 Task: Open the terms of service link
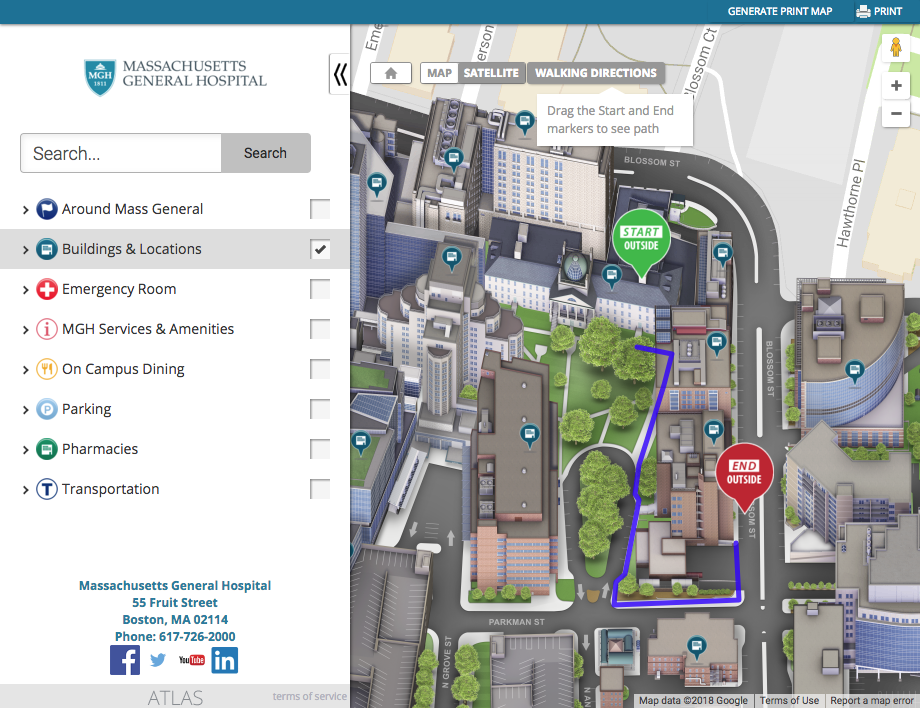(310, 696)
